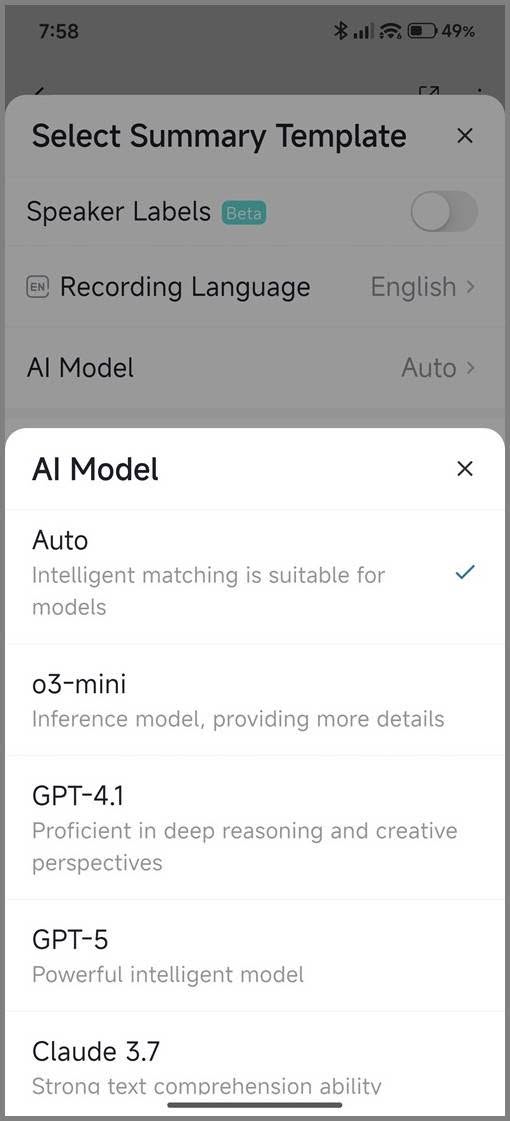Pick the Claude 3.7 model
The width and height of the screenshot is (510, 1121).
255,1064
